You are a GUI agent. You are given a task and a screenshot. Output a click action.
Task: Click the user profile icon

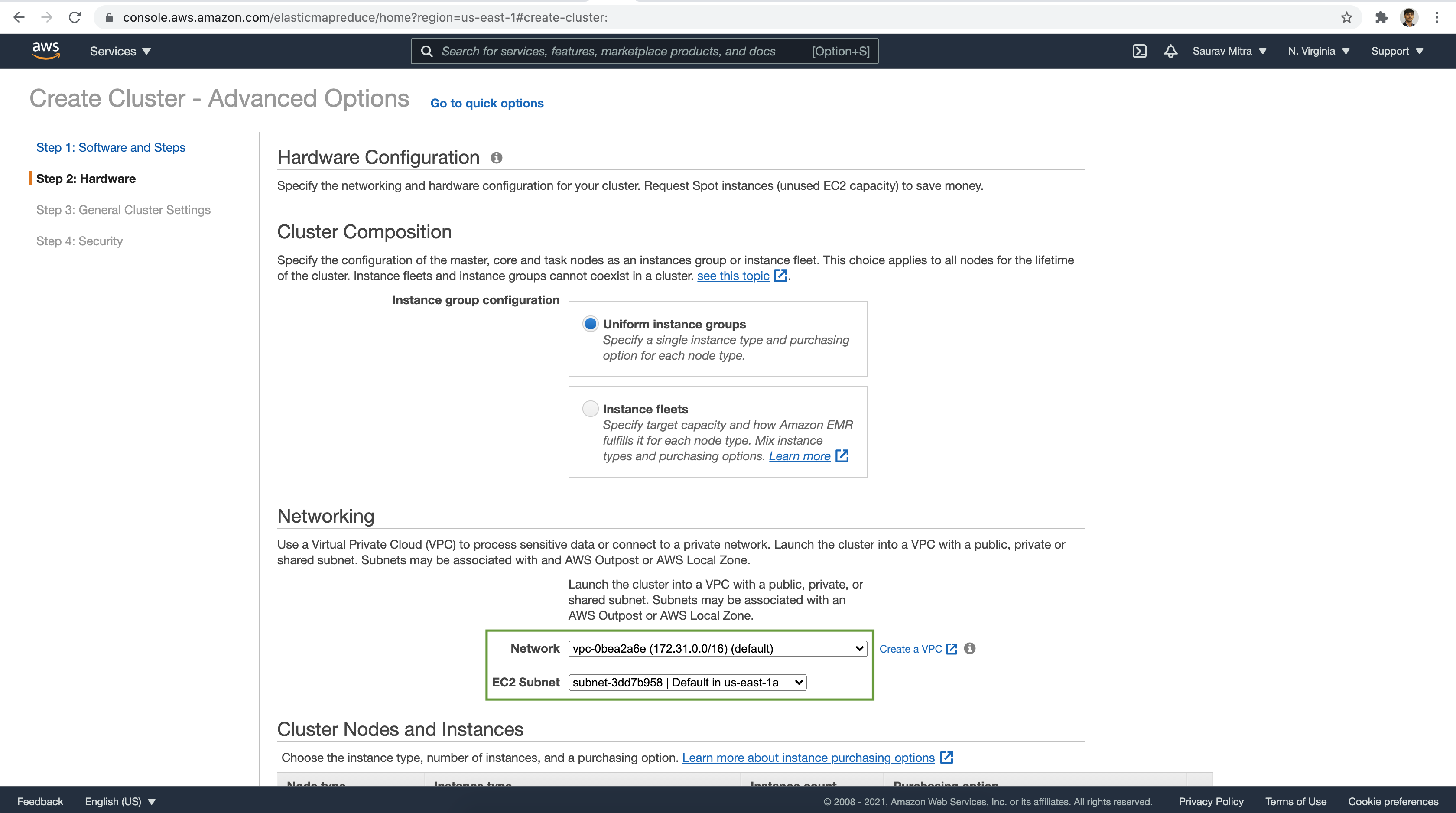point(1409,17)
